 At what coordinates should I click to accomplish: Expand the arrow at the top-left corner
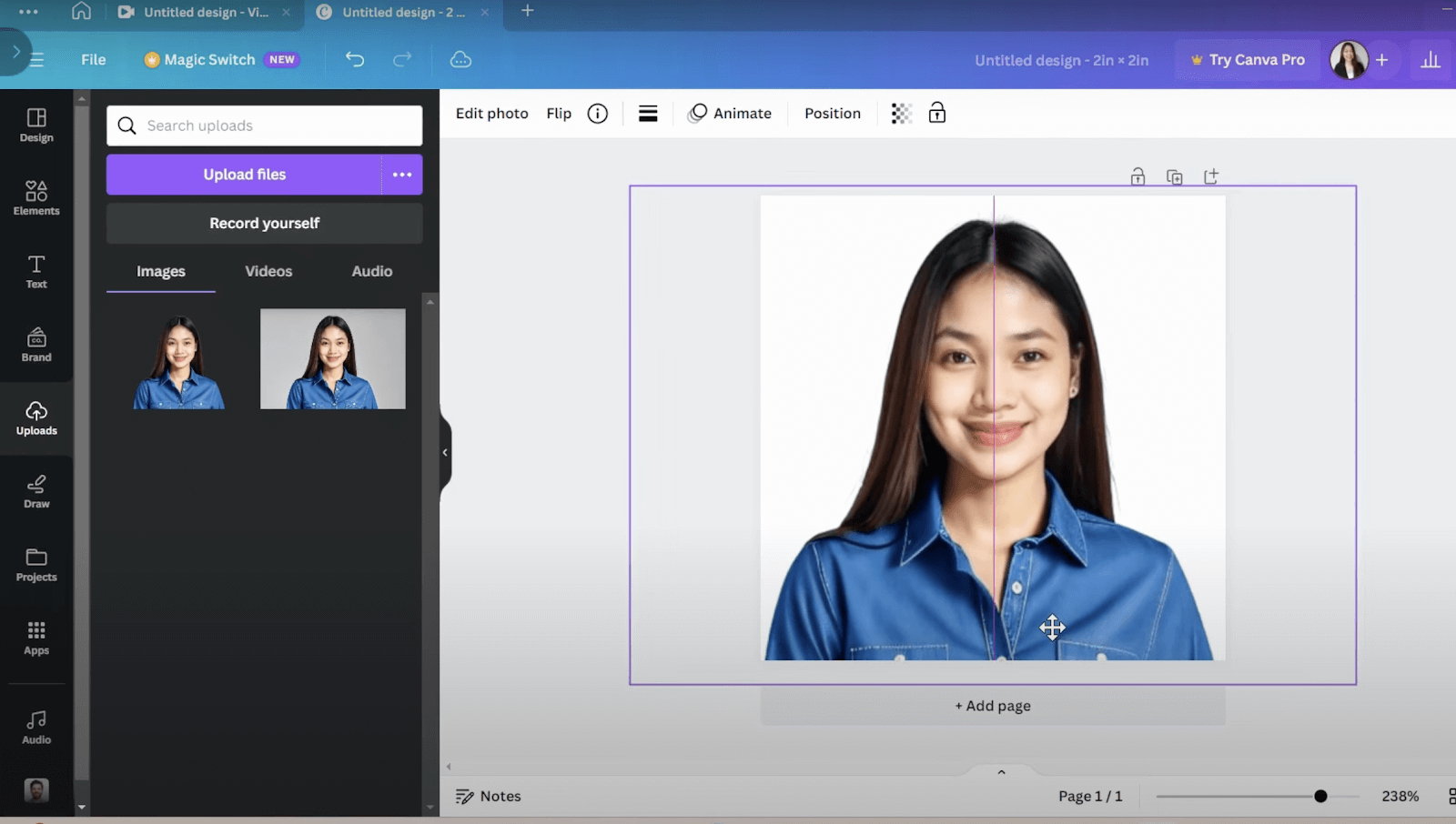(x=15, y=52)
